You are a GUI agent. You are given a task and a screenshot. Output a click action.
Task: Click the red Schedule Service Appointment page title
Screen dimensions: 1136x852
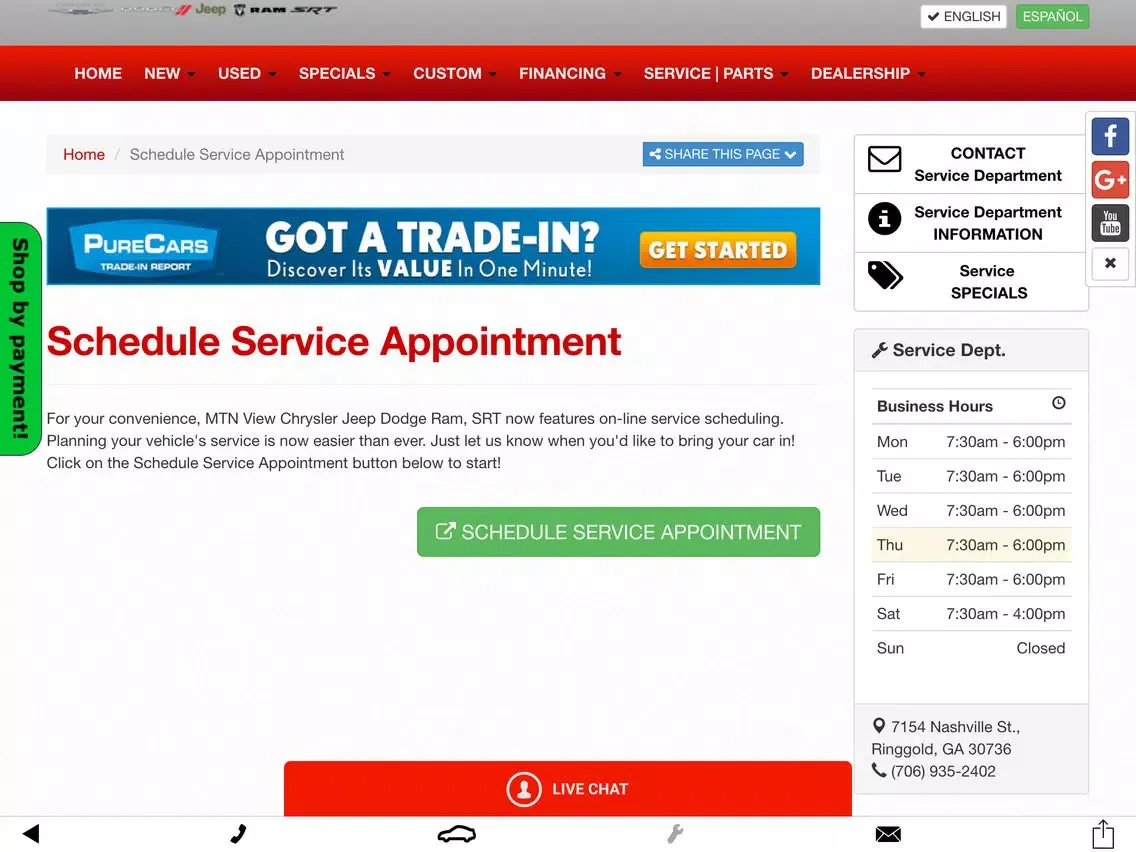334,342
